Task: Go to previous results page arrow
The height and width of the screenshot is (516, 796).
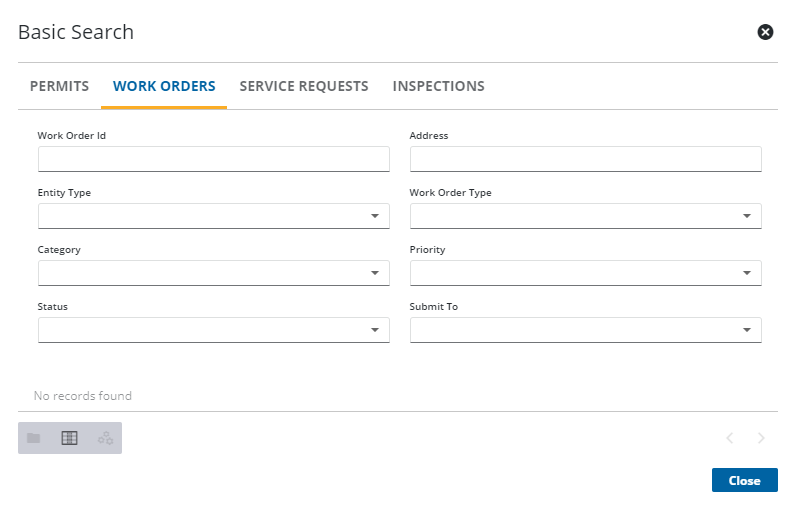Action: (730, 438)
